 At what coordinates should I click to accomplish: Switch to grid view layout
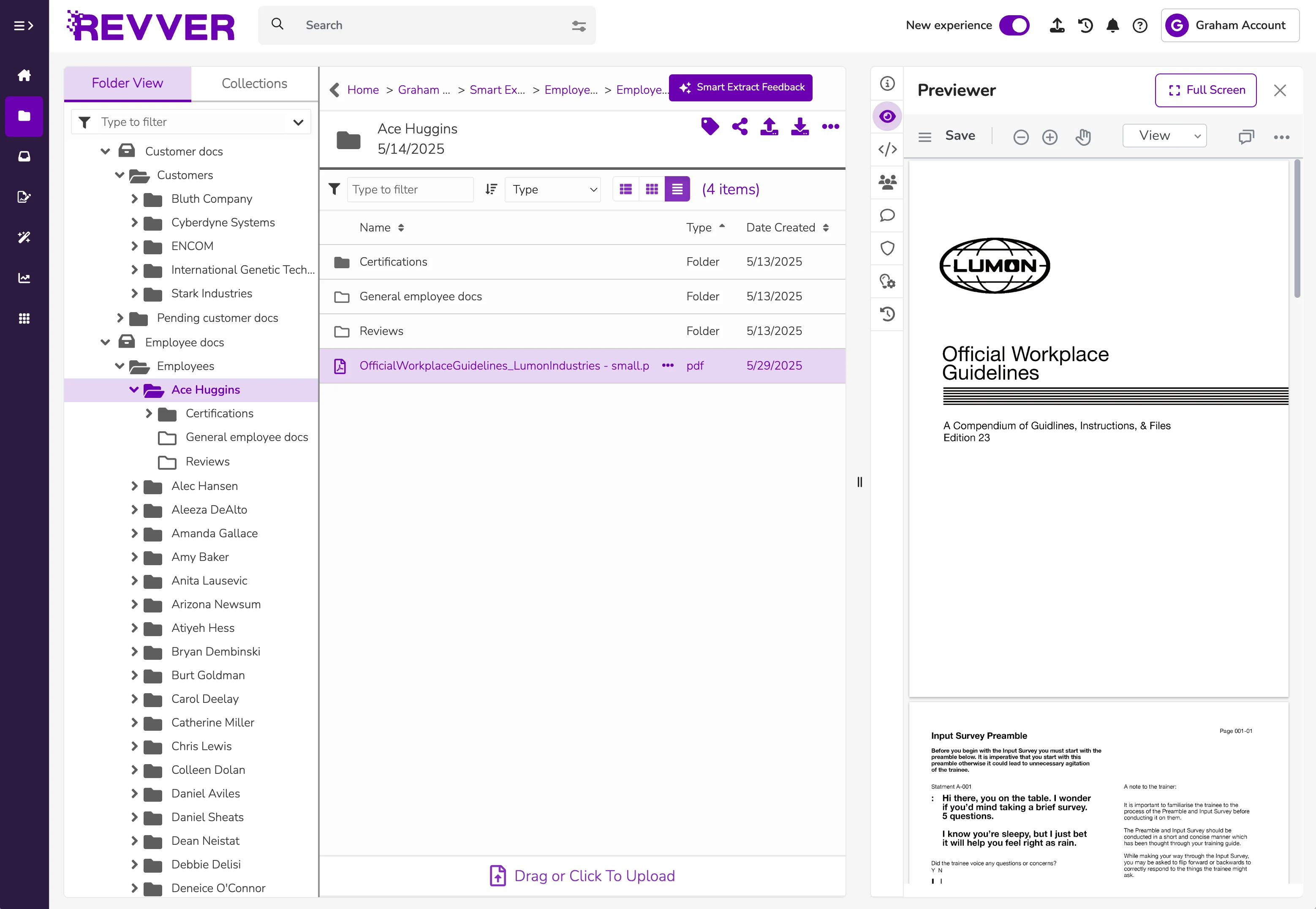651,189
